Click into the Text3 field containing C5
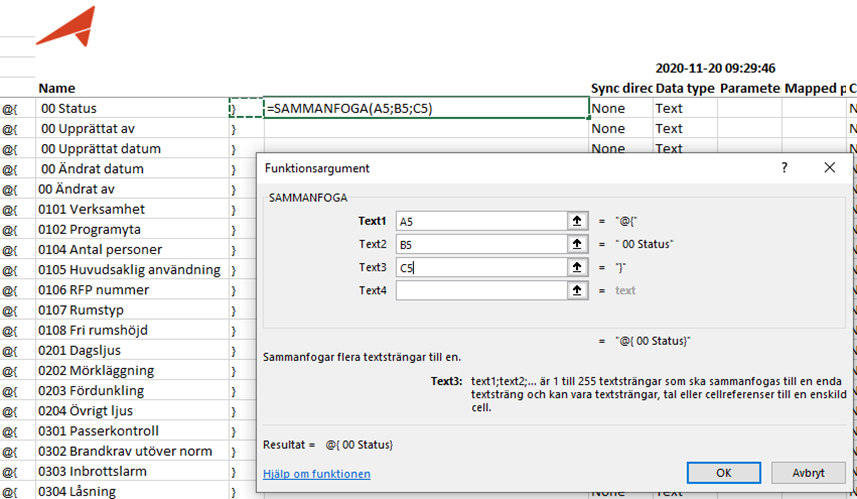This screenshot has width=857, height=499. pyautogui.click(x=482, y=267)
